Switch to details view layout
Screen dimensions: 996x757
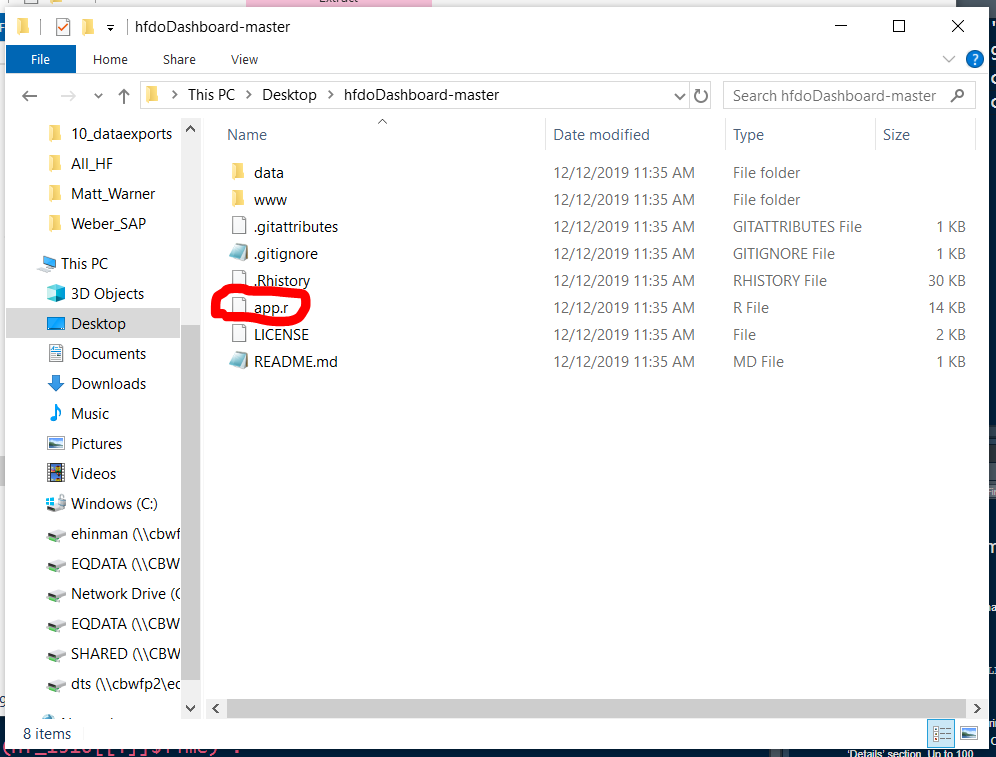tap(942, 733)
